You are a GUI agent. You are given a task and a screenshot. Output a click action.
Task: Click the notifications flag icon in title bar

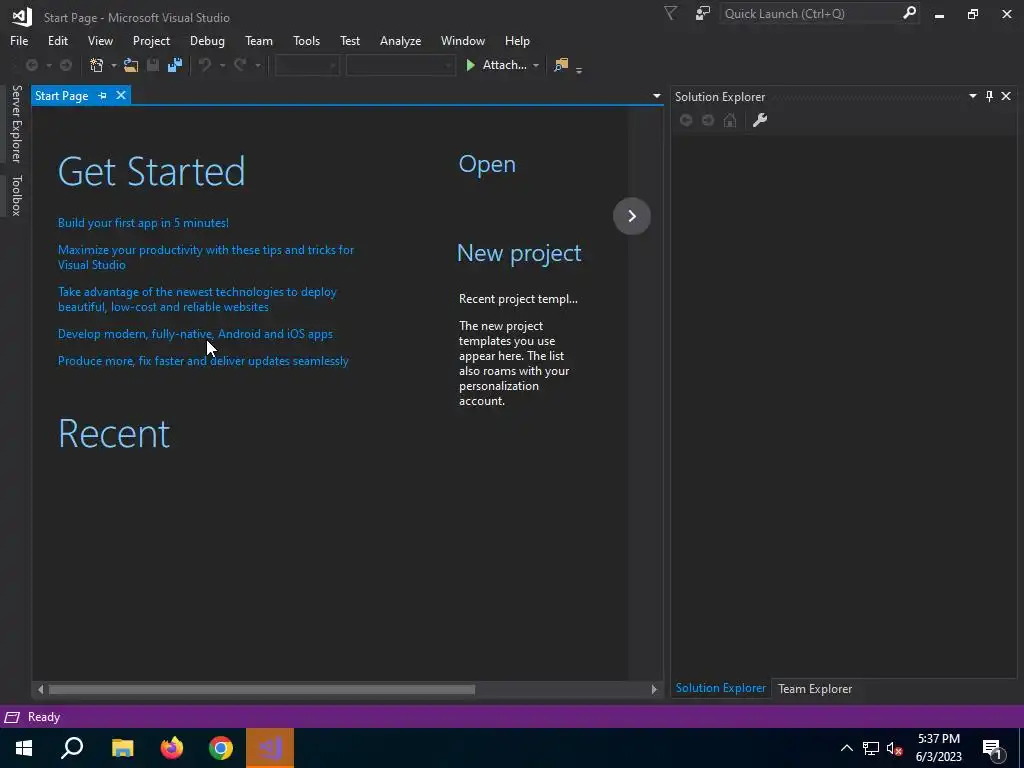[670, 14]
